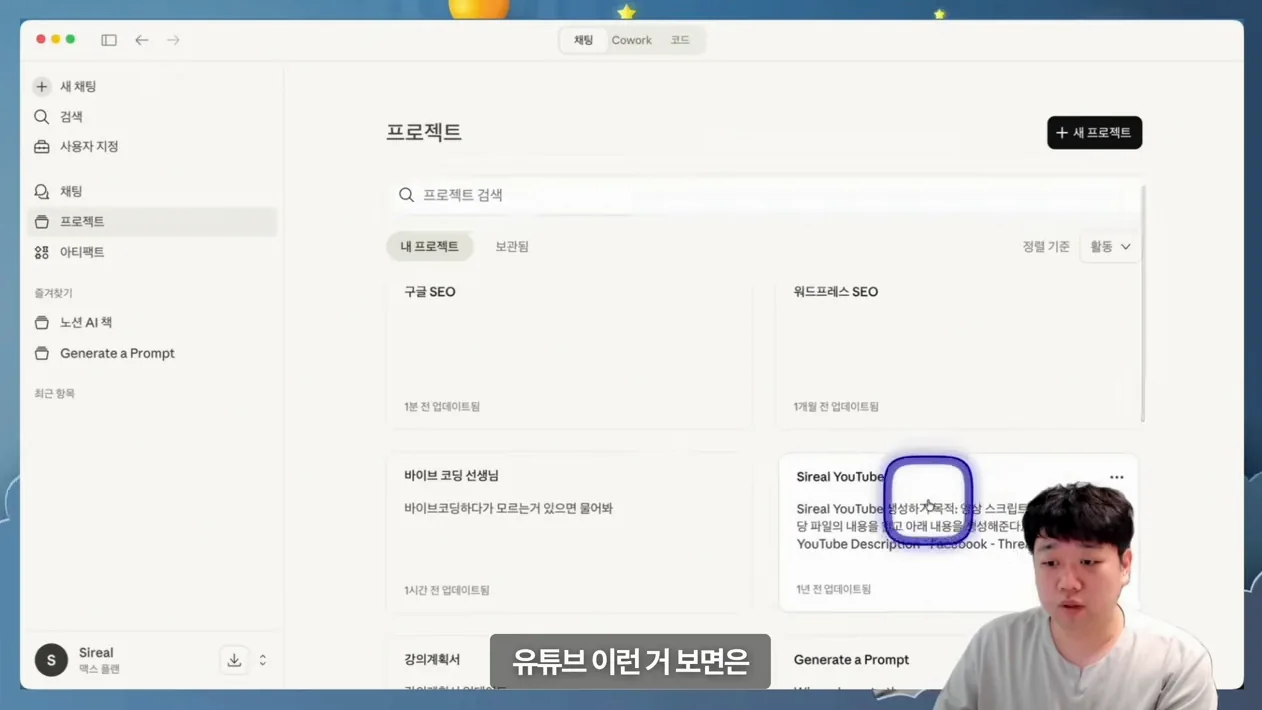Open the three-dot menu on Sireal YouTube card
The image size is (1262, 710).
pyautogui.click(x=1117, y=477)
